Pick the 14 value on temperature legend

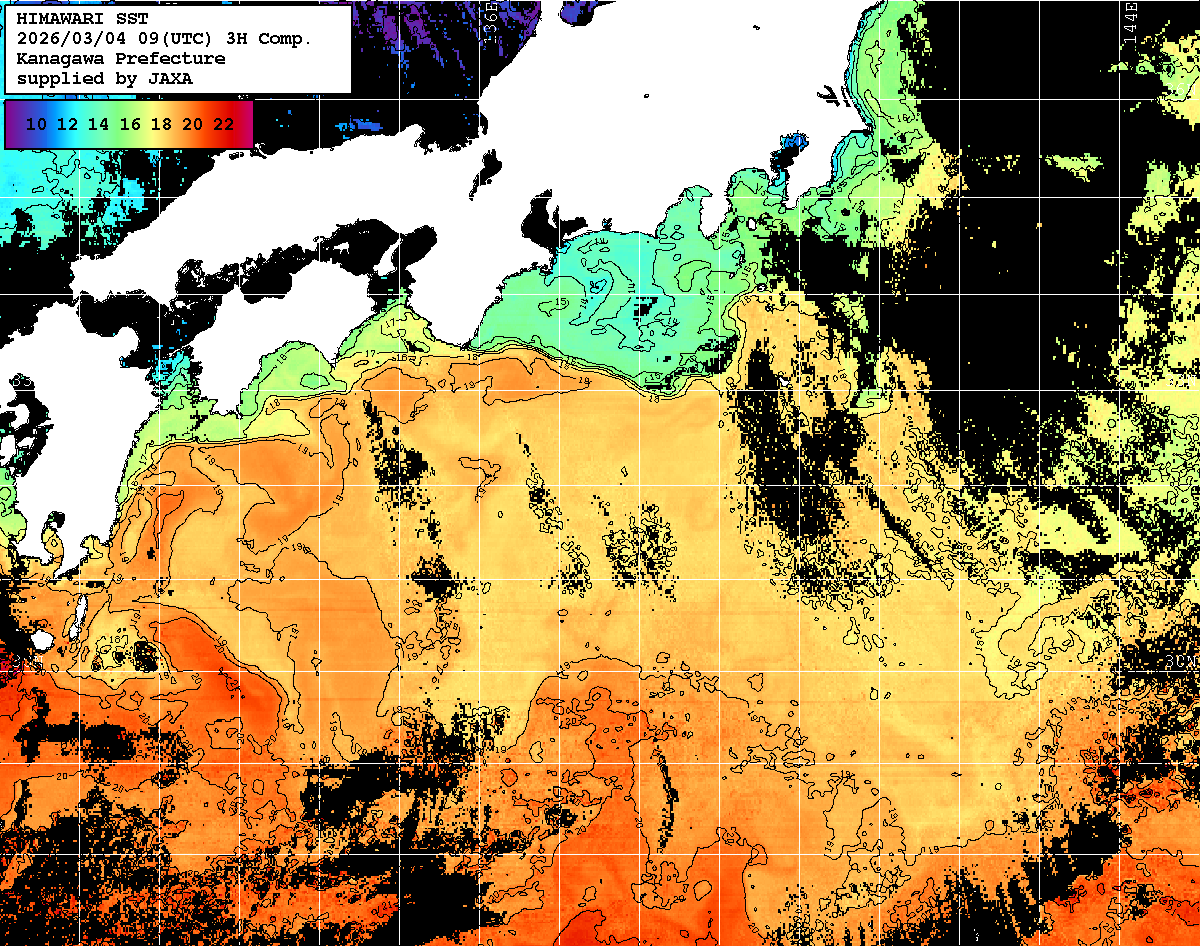99,124
